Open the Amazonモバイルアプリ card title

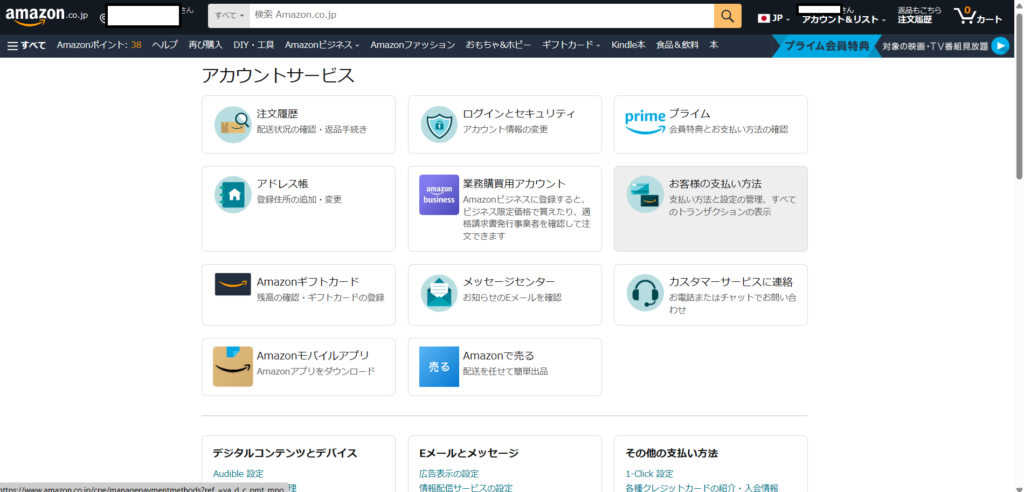pos(313,356)
